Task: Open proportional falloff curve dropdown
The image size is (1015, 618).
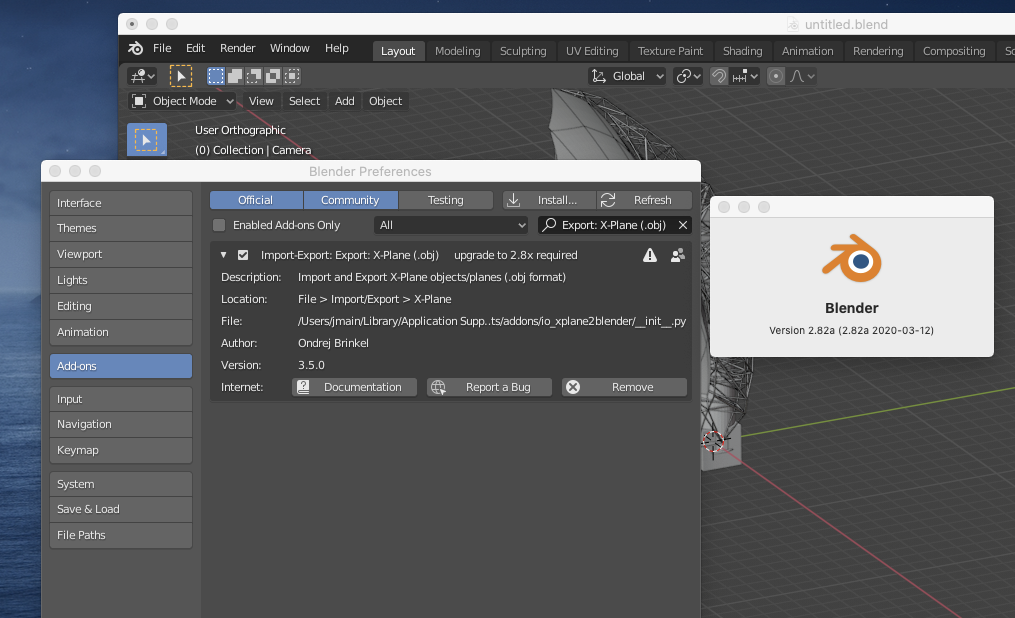Action: (802, 76)
